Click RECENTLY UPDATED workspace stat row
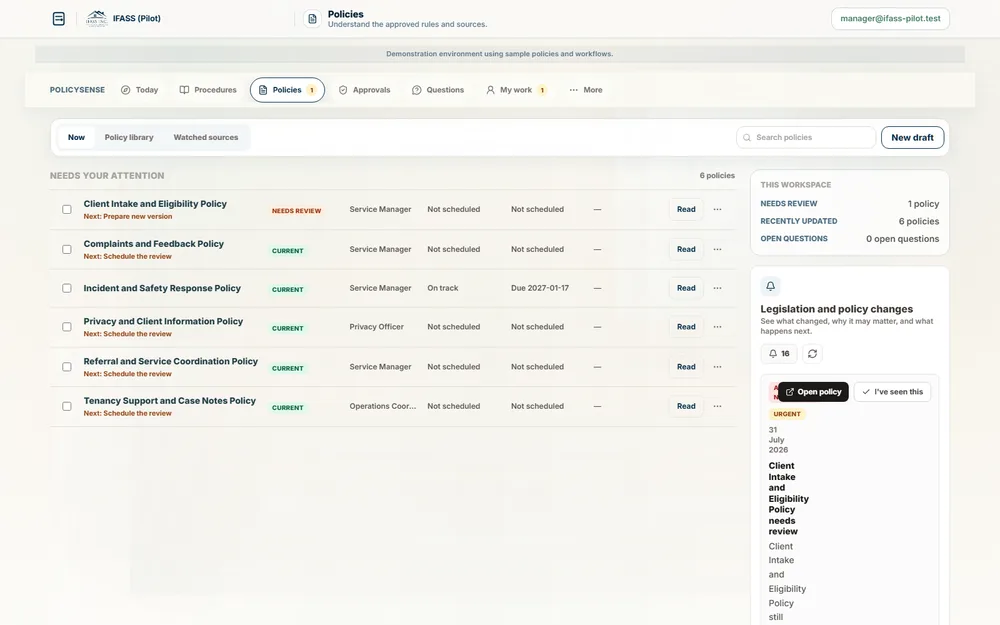The width and height of the screenshot is (1000, 625). [849, 221]
